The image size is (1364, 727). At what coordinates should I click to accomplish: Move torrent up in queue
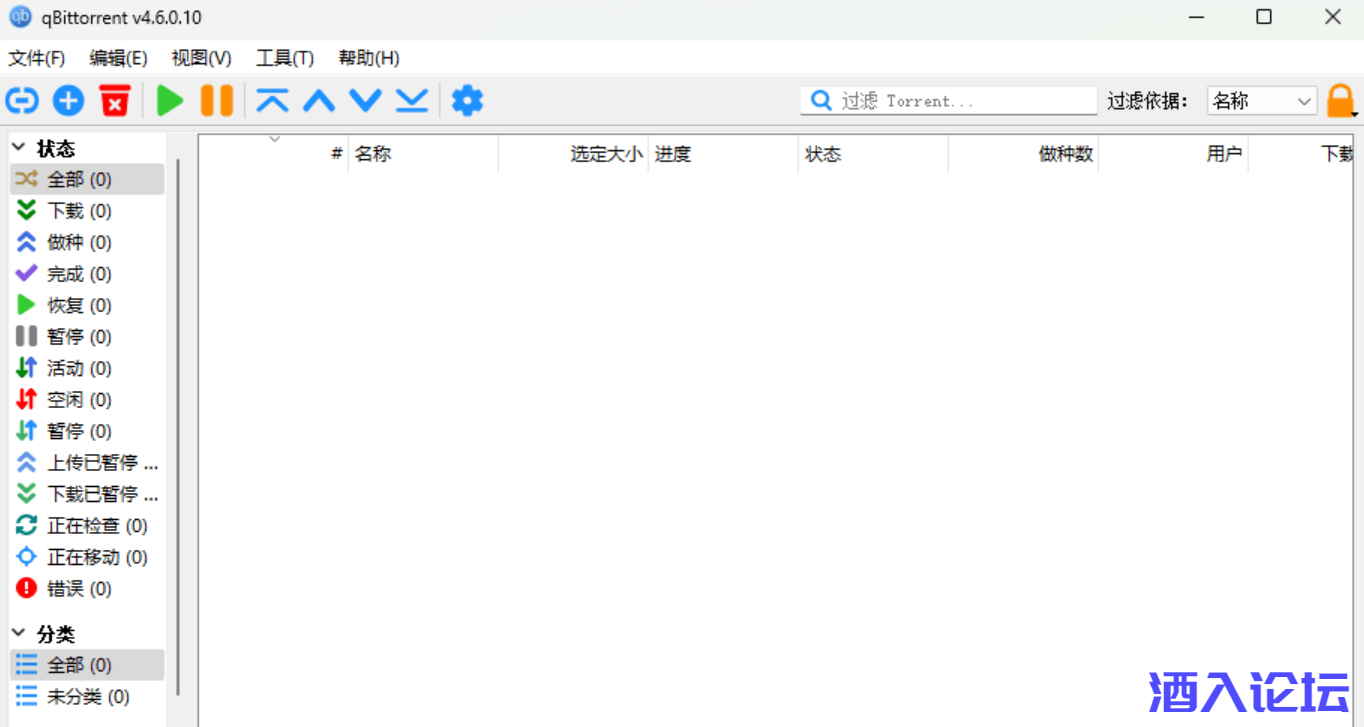(x=319, y=101)
